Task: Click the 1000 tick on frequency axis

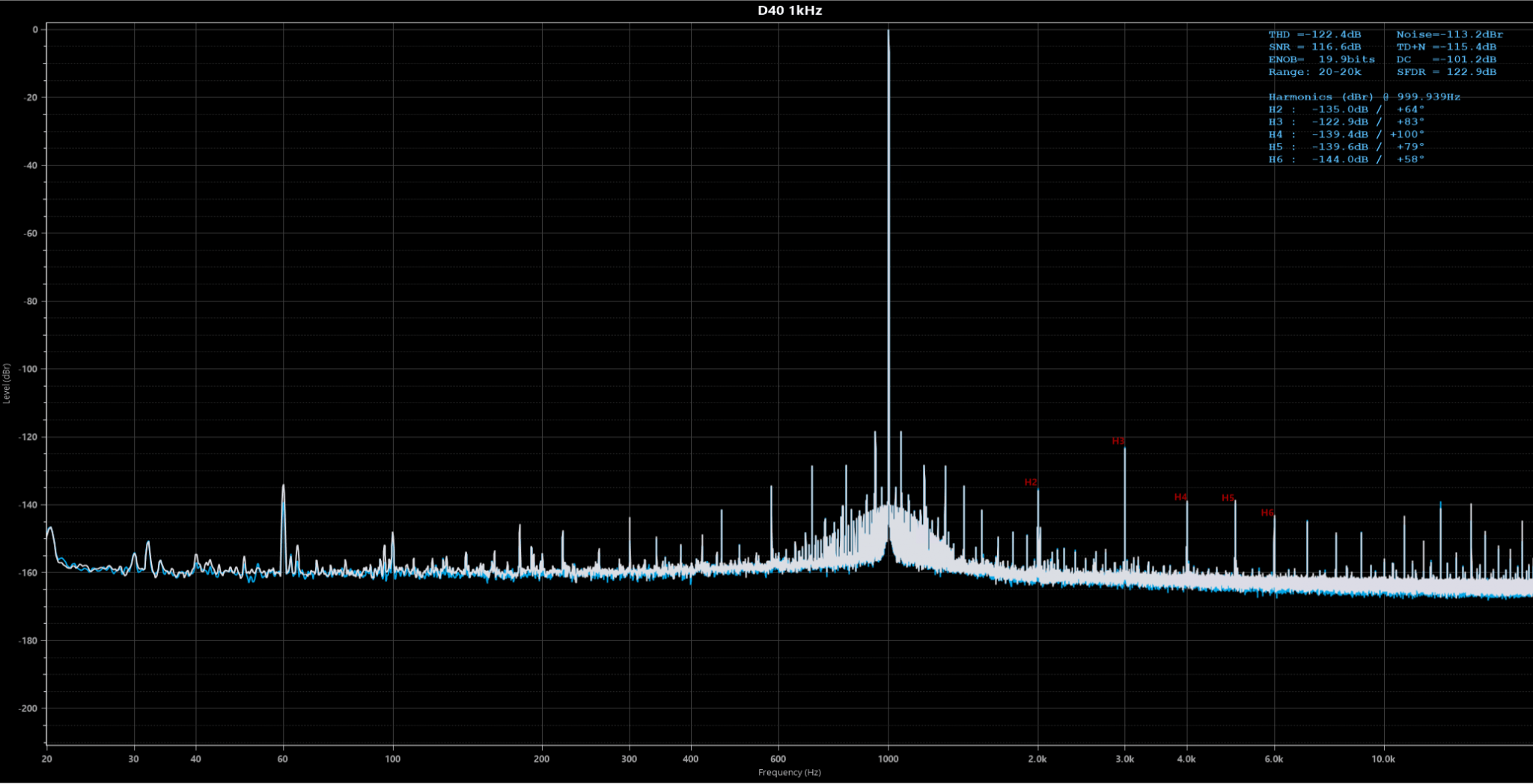Action: pyautogui.click(x=888, y=759)
